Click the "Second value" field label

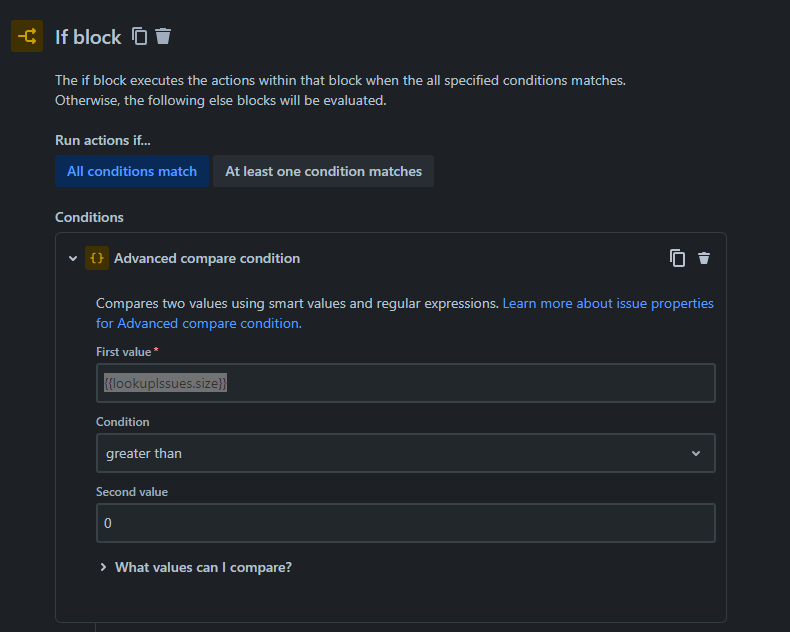132,492
